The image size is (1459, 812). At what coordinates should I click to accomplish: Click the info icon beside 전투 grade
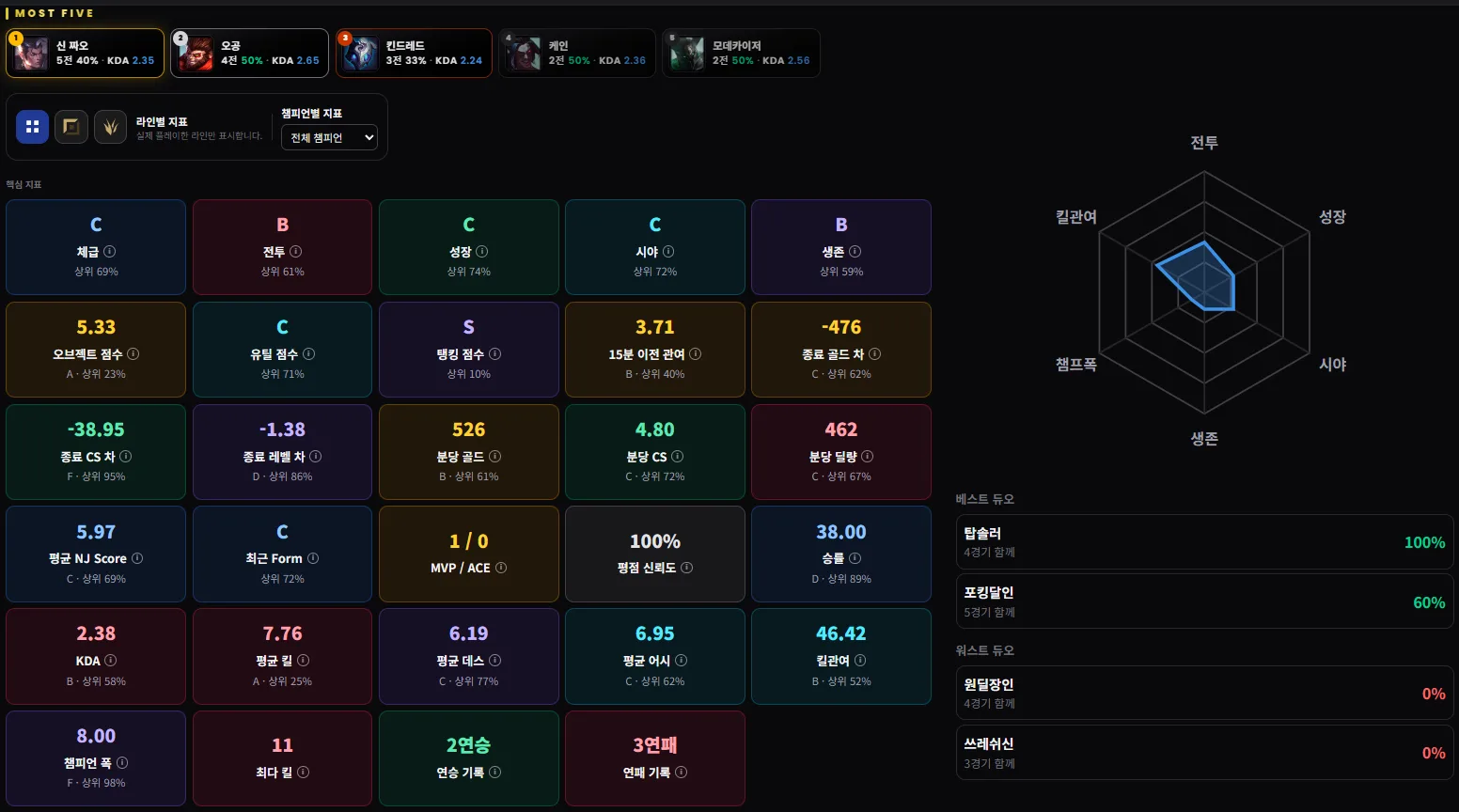tap(296, 252)
